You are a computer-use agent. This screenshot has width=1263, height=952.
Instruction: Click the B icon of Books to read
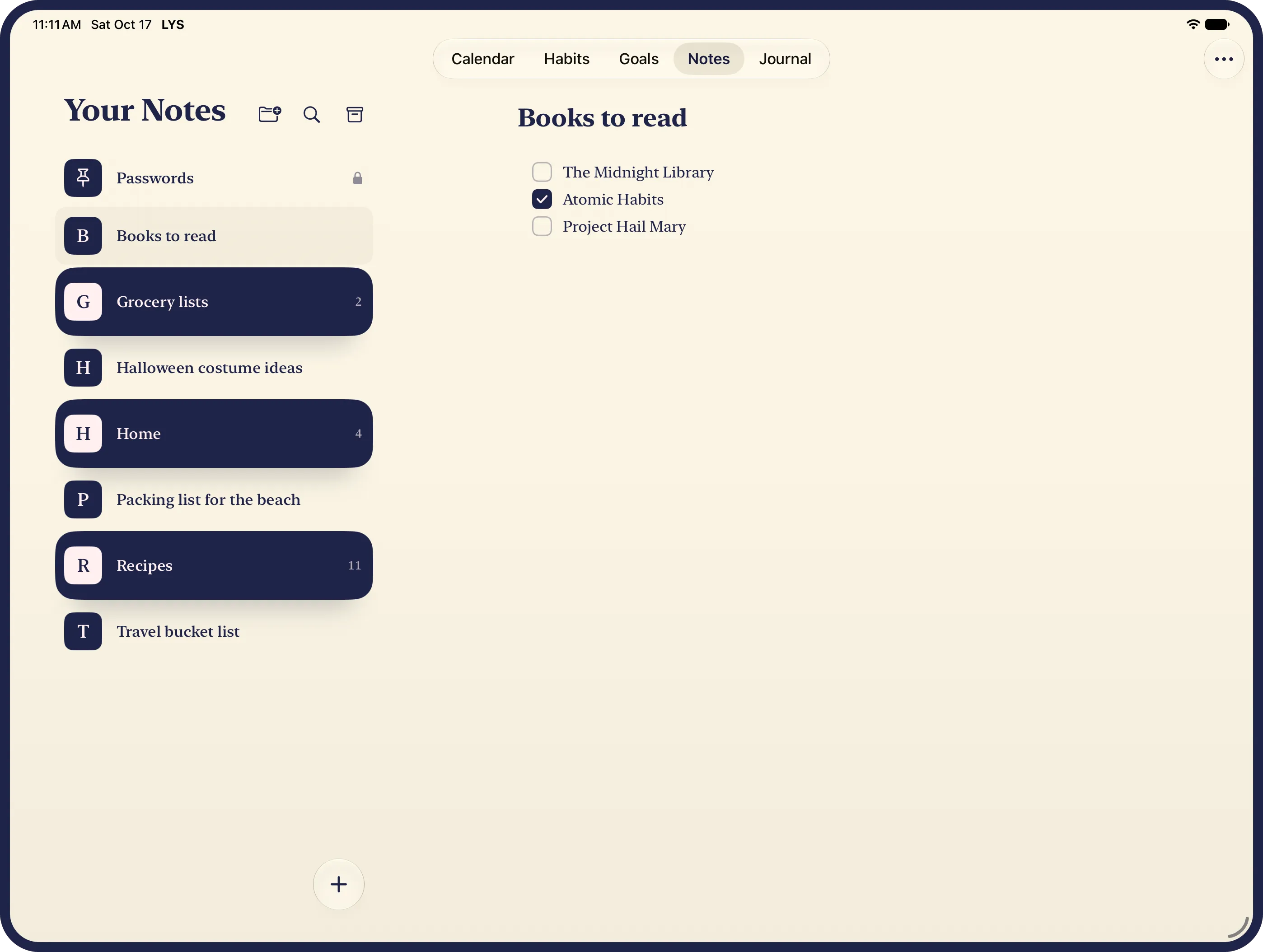(83, 236)
